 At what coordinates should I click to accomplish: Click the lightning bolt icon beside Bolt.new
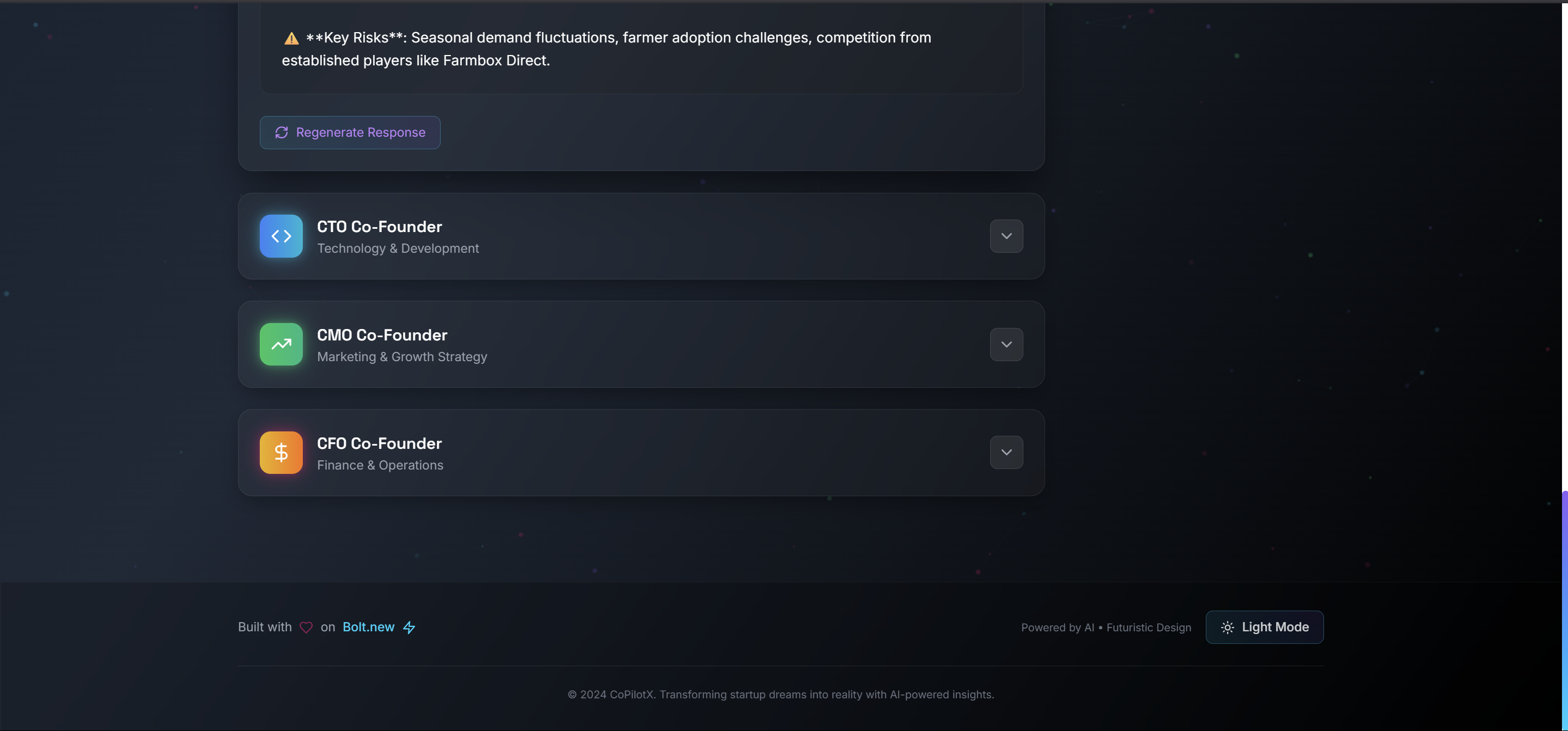click(409, 627)
